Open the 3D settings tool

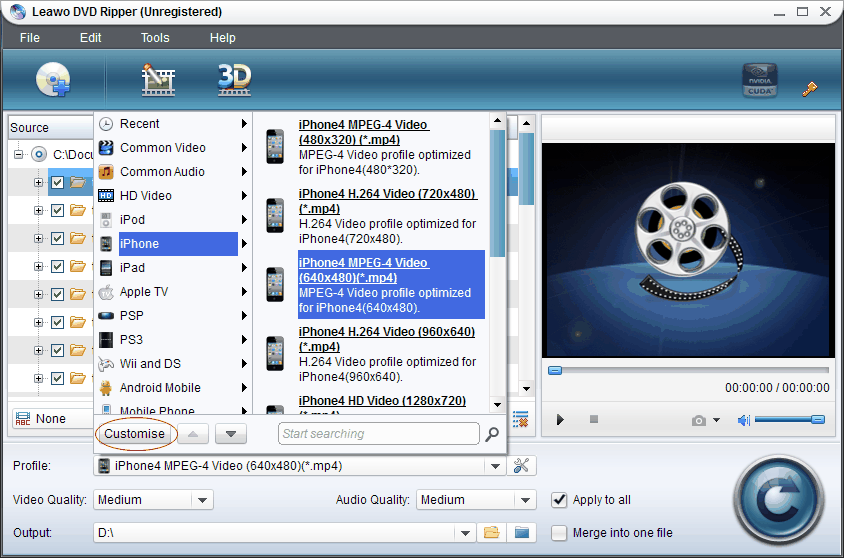coord(234,80)
